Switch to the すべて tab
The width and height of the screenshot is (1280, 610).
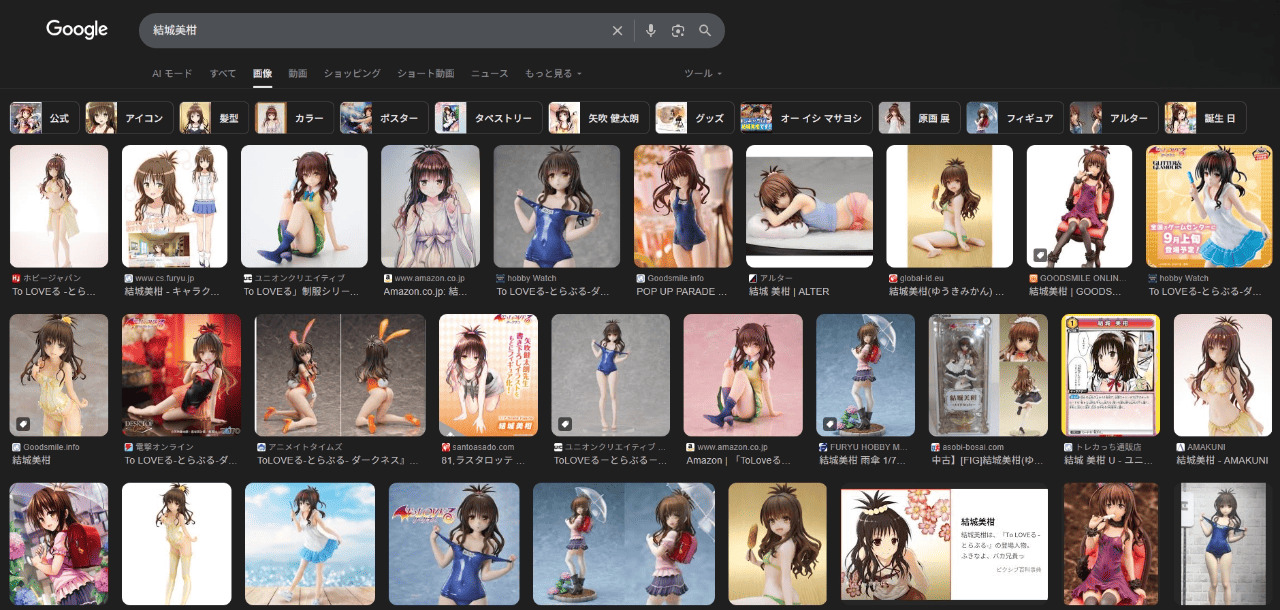pyautogui.click(x=223, y=74)
